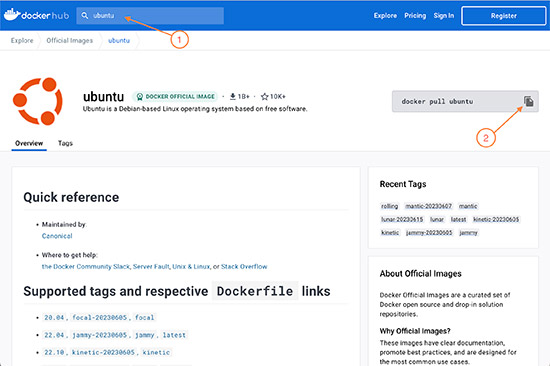Click the download count icon
The image size is (550, 366).
[232, 97]
